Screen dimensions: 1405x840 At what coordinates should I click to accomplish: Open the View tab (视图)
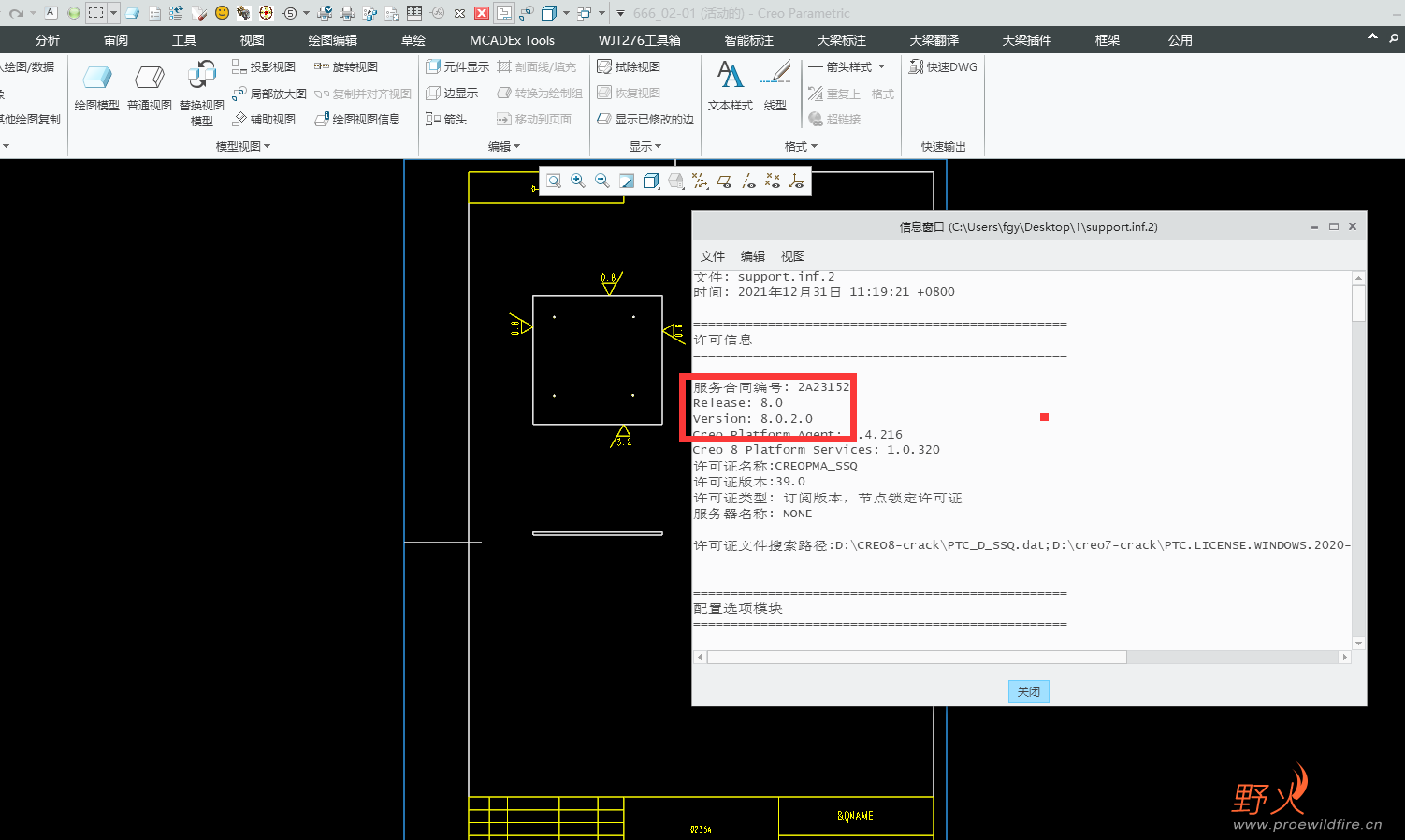252,40
